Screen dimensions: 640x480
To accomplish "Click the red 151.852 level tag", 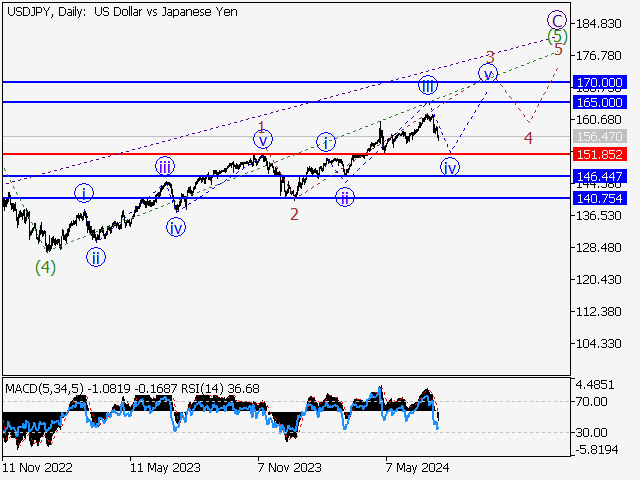I will [x=600, y=154].
